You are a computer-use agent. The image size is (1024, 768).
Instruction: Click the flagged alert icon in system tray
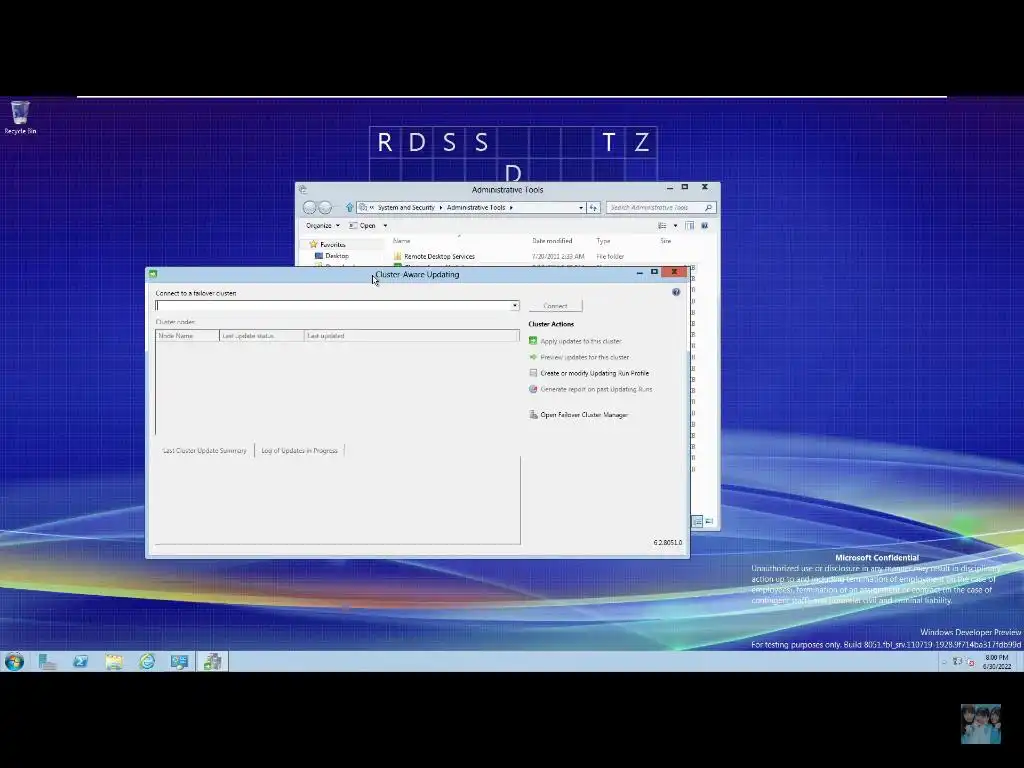[970, 662]
